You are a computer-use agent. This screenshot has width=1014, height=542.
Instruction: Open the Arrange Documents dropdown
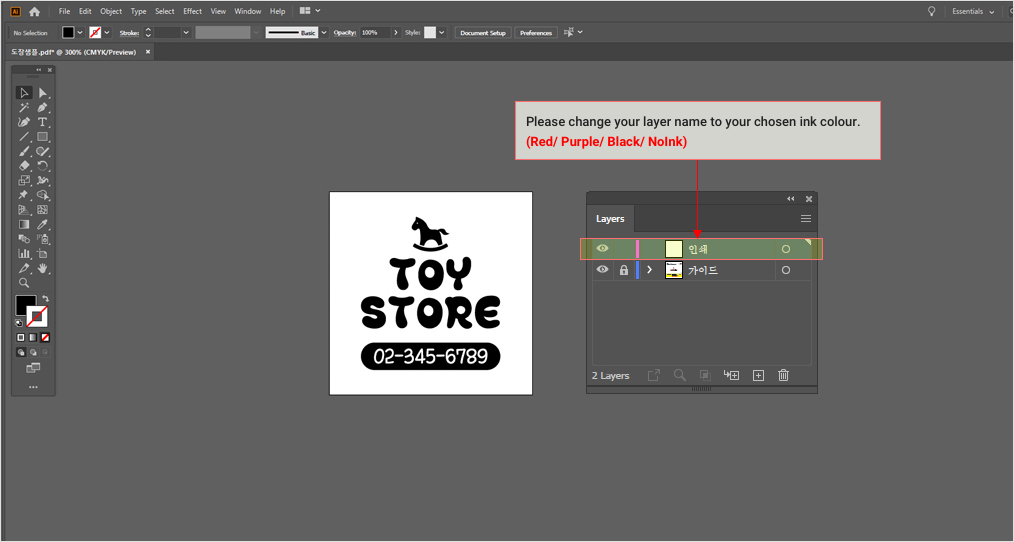[310, 11]
